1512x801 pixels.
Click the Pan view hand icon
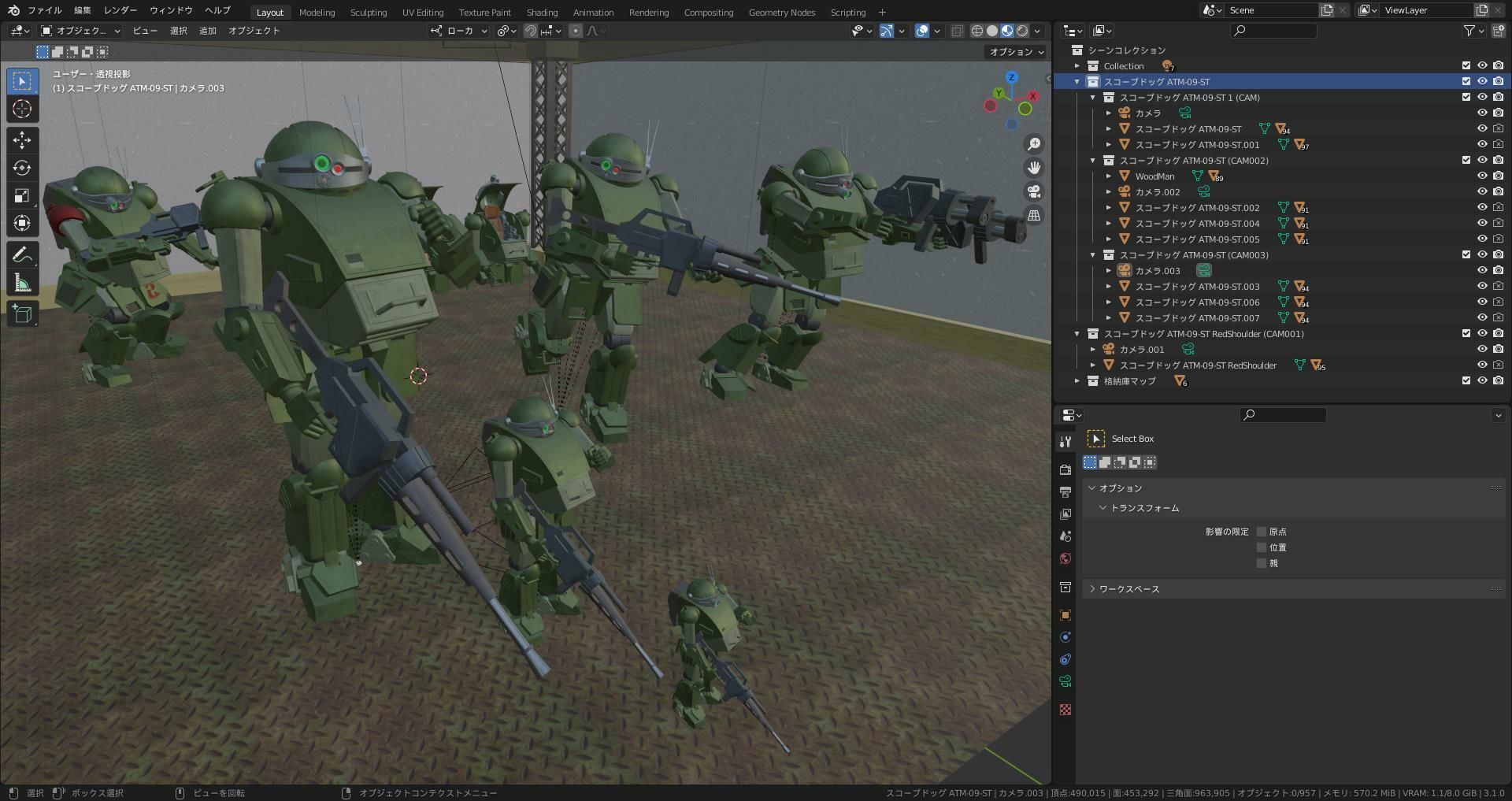click(x=1034, y=168)
